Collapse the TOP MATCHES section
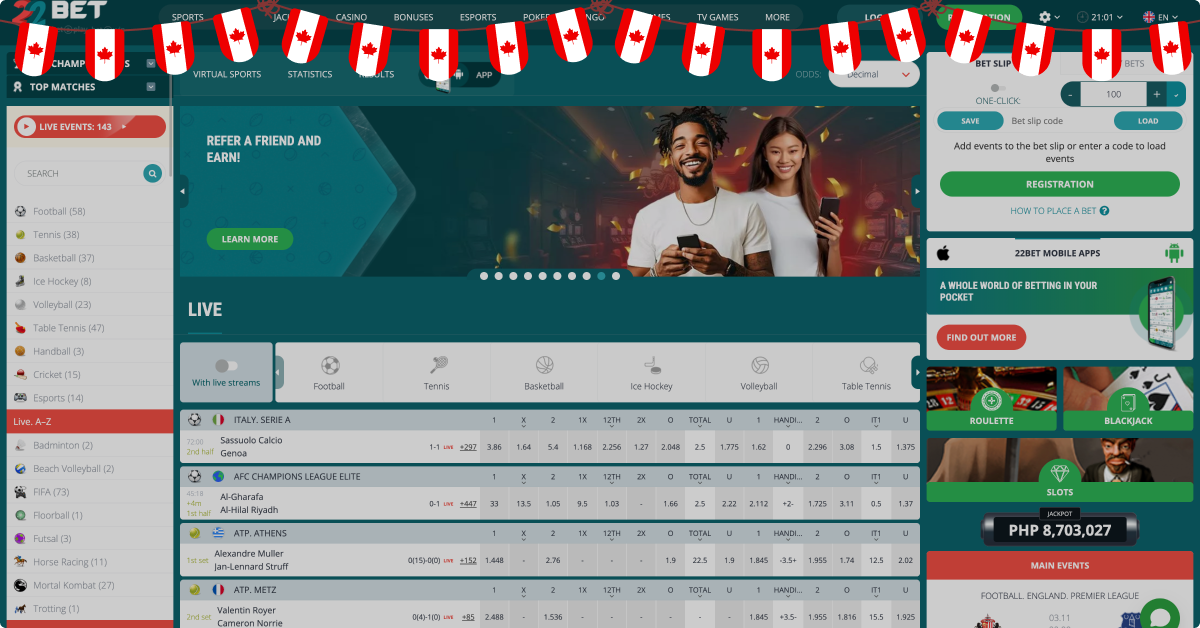Viewport: 1200px width, 628px height. point(150,87)
